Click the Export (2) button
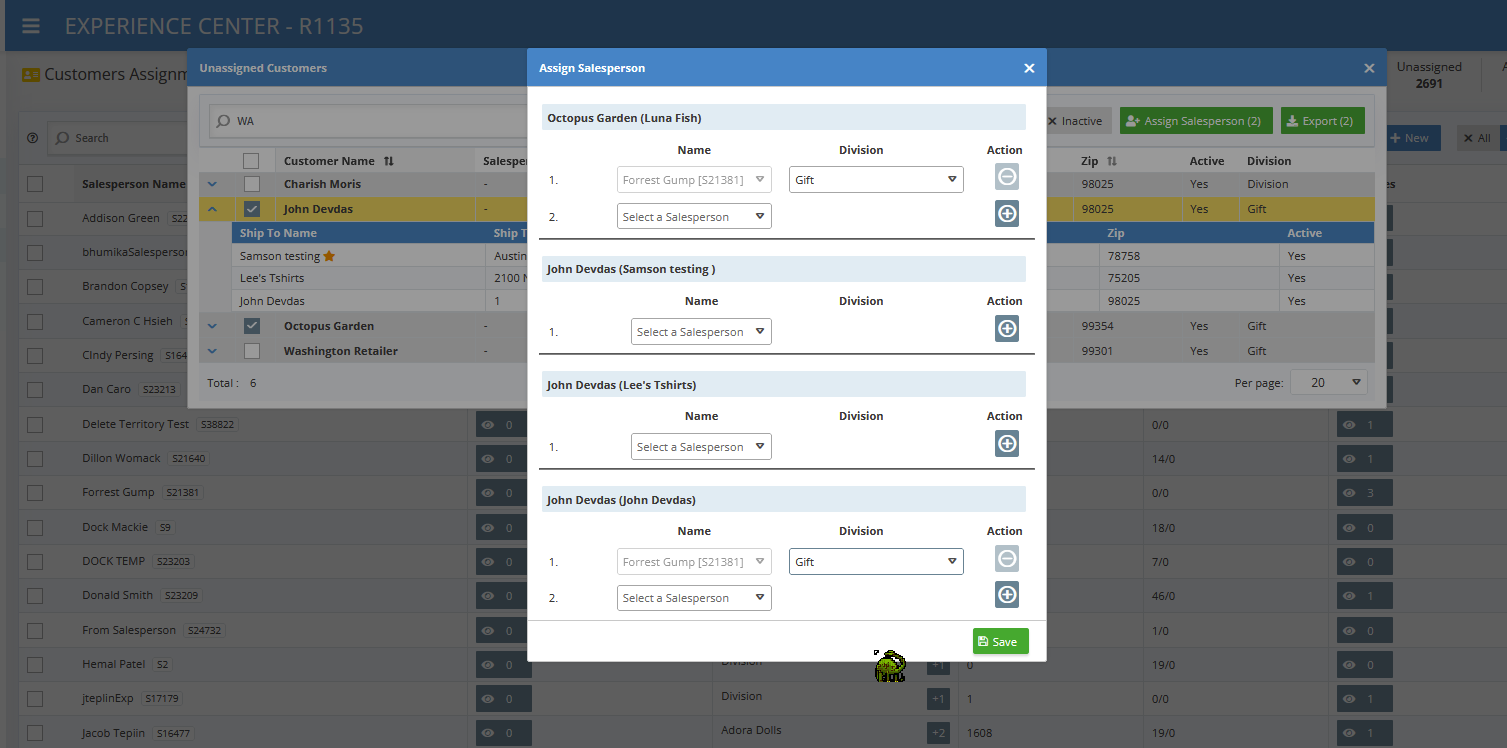1507x748 pixels. (1321, 121)
